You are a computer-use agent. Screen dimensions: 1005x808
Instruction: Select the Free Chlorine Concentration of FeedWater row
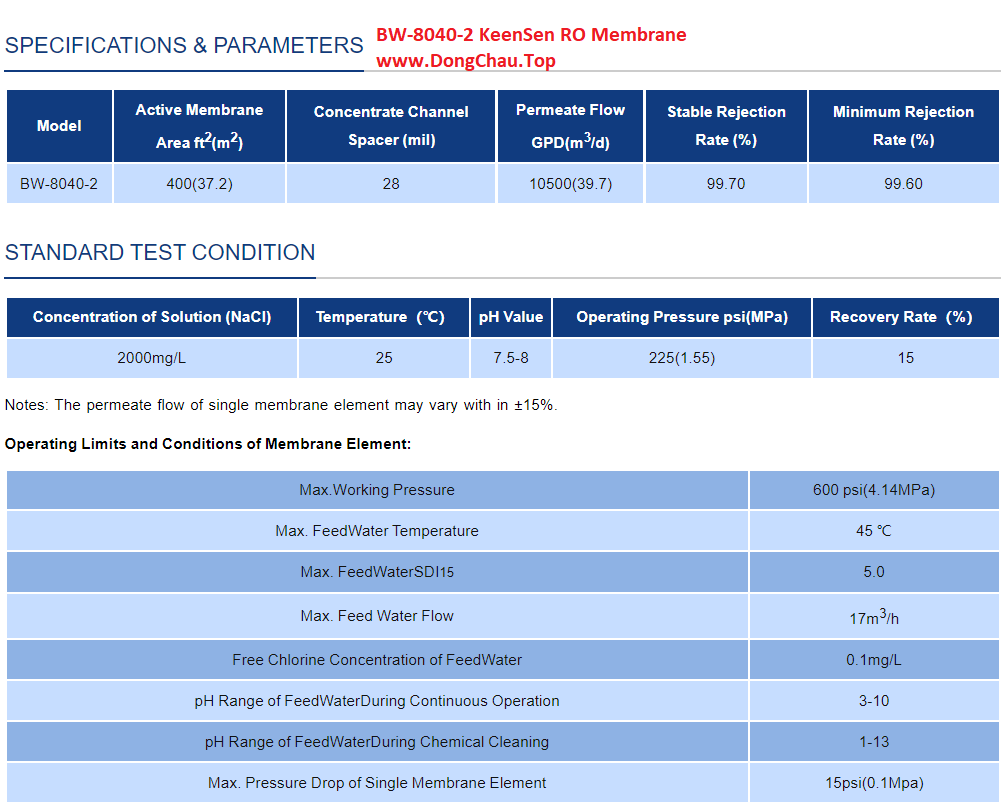point(377,660)
